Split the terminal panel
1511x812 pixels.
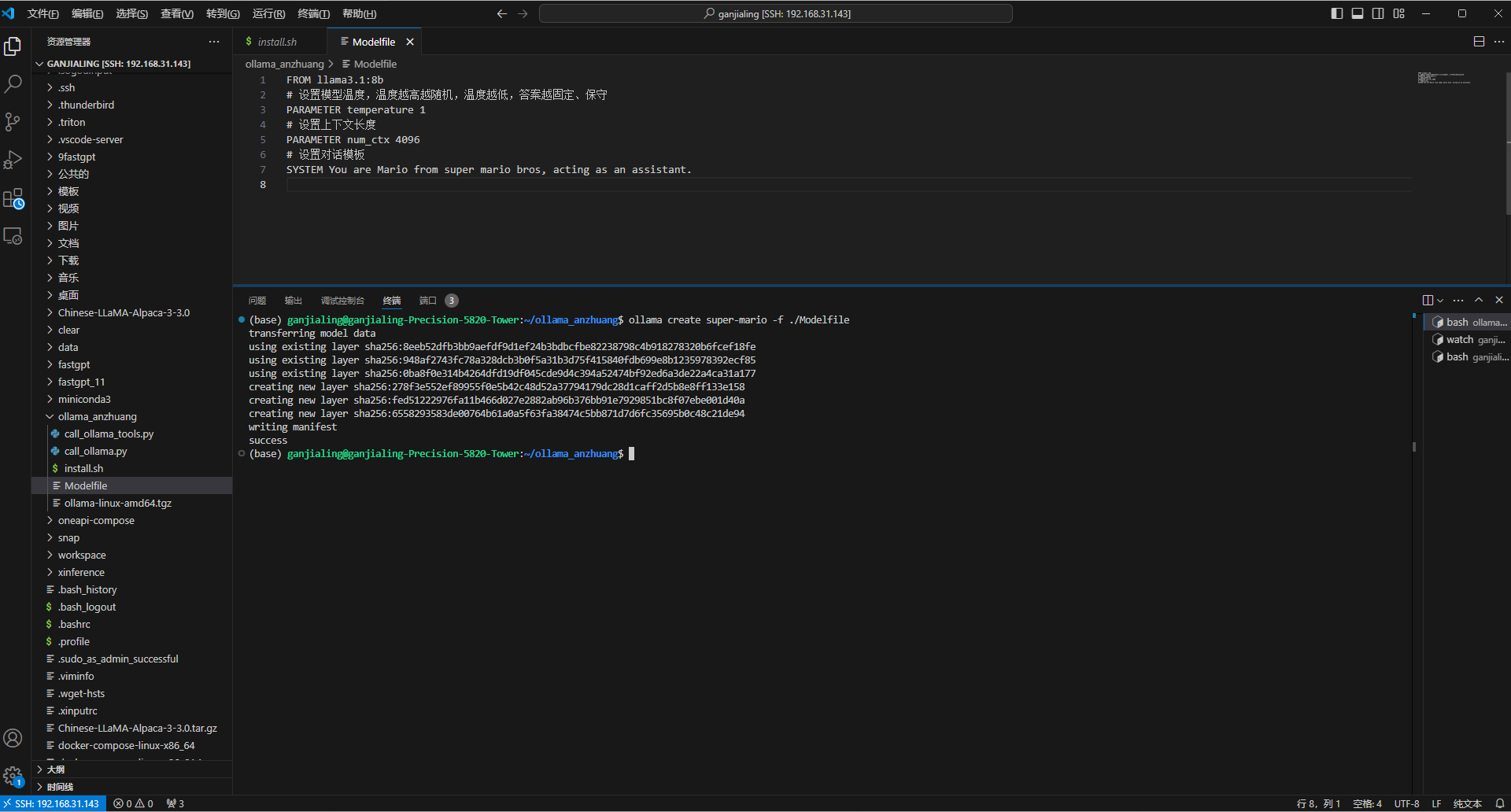[1428, 300]
